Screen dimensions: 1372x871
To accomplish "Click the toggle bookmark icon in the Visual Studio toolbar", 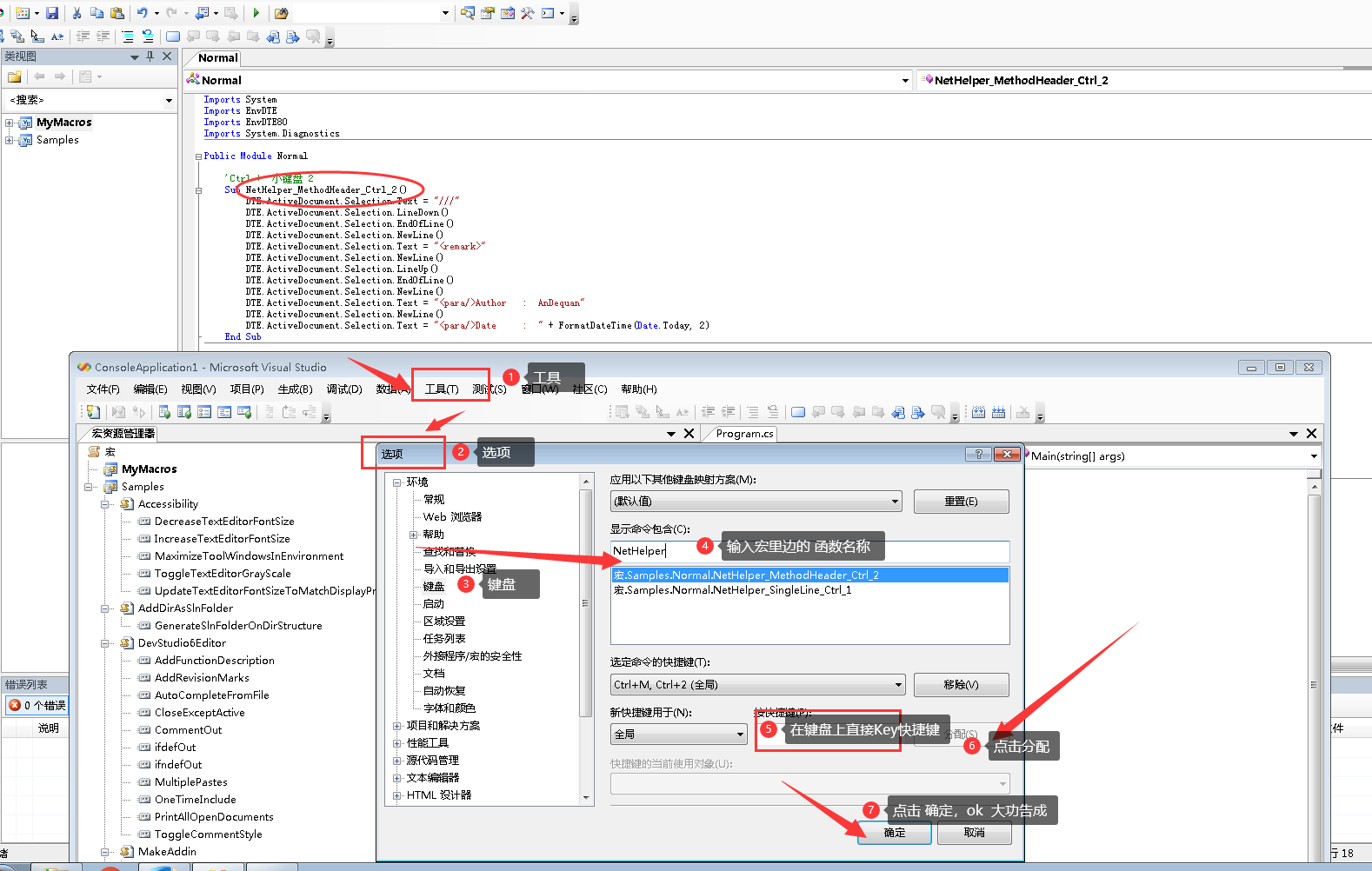I will (x=797, y=412).
